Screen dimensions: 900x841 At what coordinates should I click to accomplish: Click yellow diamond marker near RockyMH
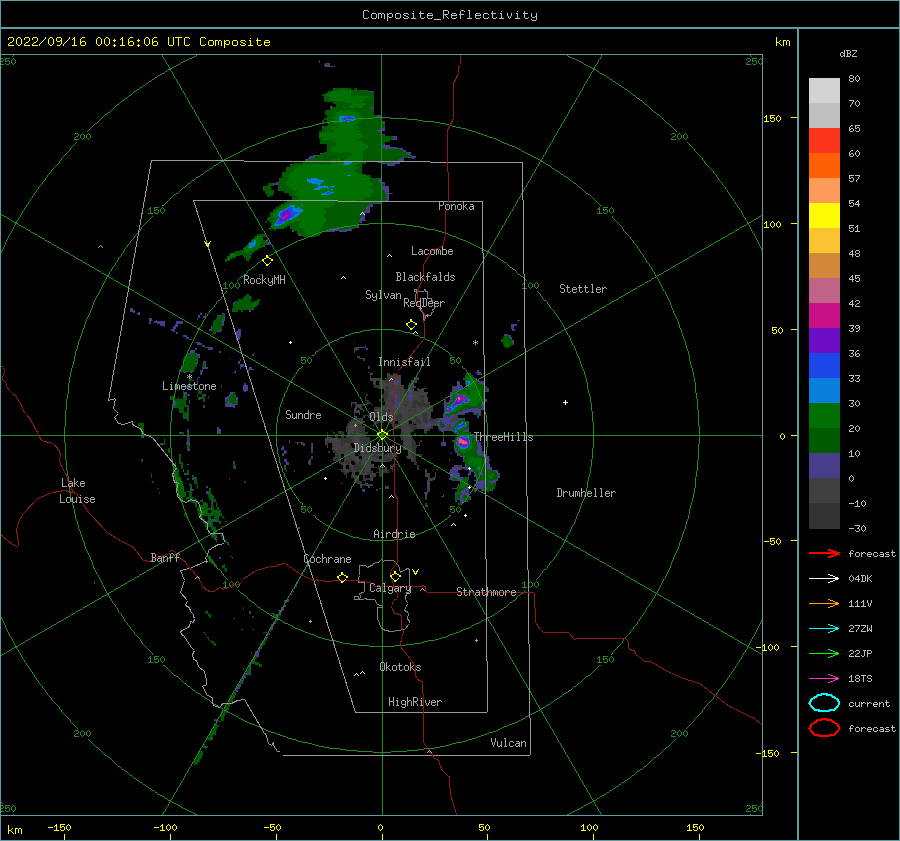coord(267,261)
